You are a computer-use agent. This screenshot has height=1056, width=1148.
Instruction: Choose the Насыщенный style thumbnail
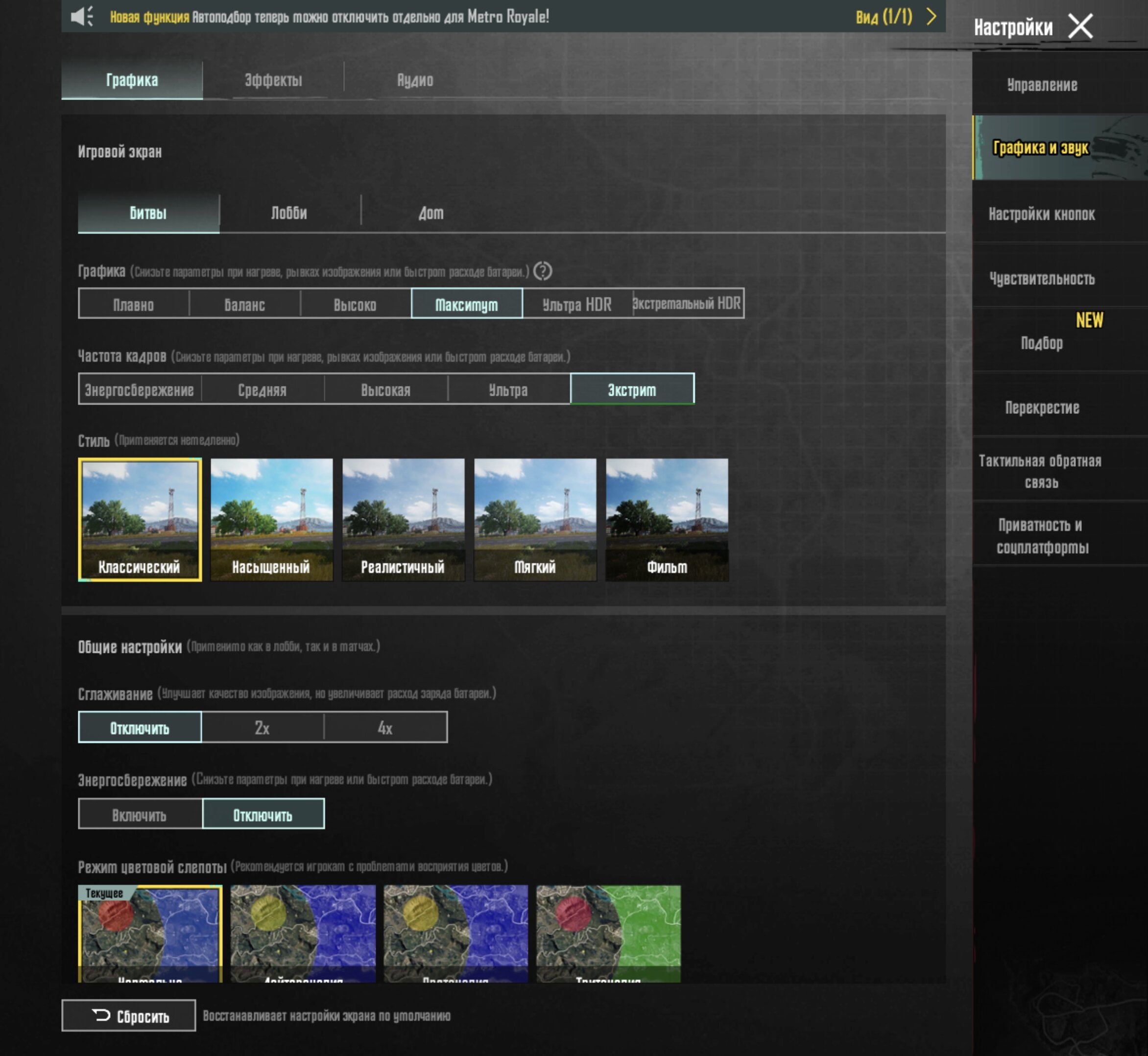pos(271,519)
